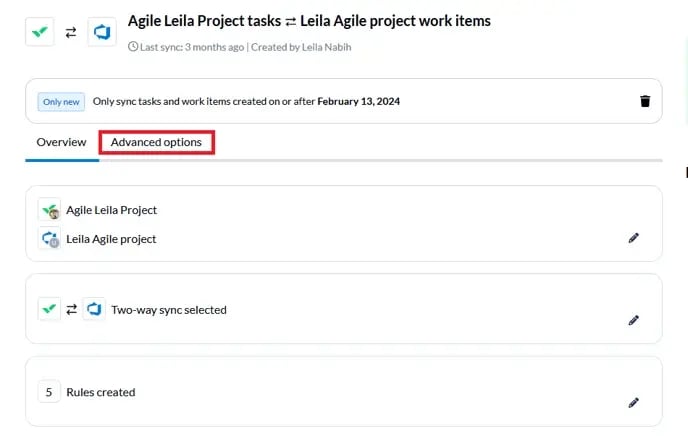The image size is (688, 436).
Task: Click the Leila Agile project Azure icon
Action: click(x=50, y=239)
